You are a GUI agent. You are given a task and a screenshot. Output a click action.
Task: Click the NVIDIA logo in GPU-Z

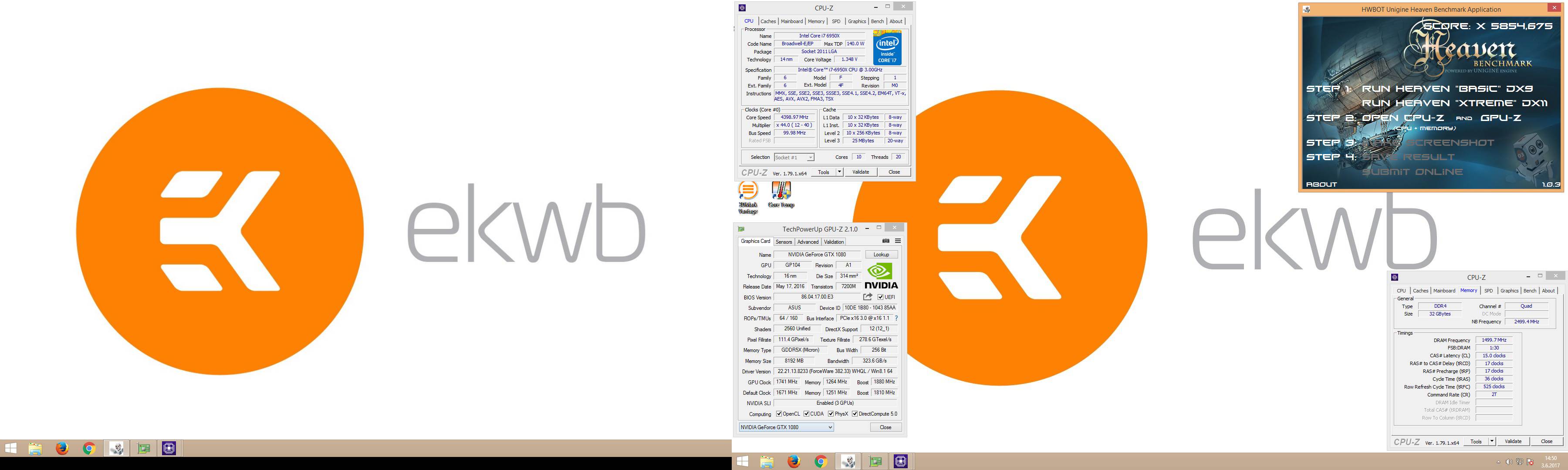tap(881, 276)
